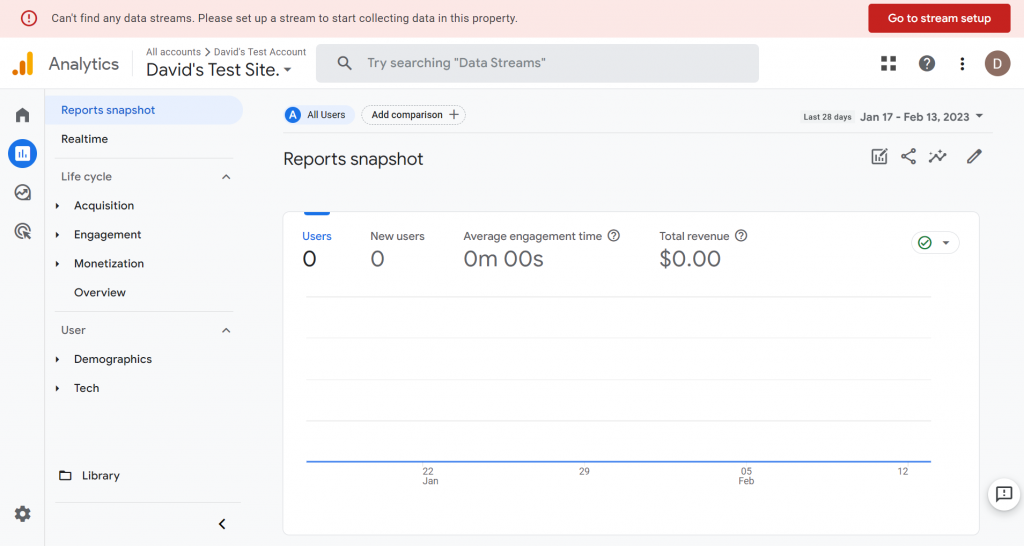The image size is (1024, 546).
Task: Open the data quality checkmark dropdown
Action: click(x=935, y=243)
